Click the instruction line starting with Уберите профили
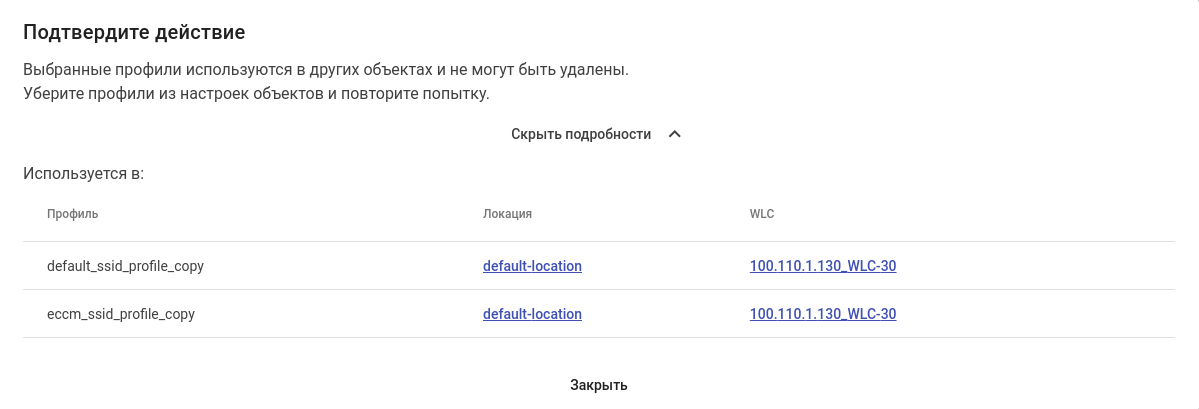 pyautogui.click(x=256, y=95)
